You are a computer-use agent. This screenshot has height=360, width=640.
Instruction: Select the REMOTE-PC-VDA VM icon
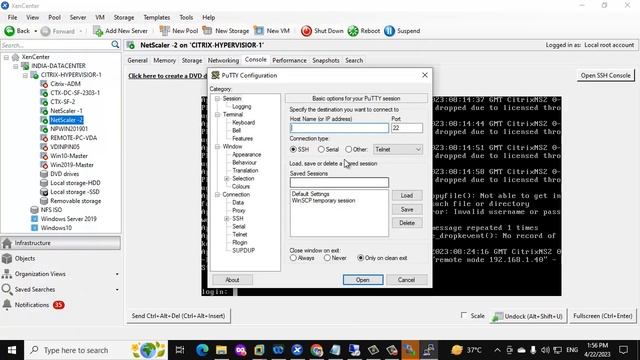point(44,138)
